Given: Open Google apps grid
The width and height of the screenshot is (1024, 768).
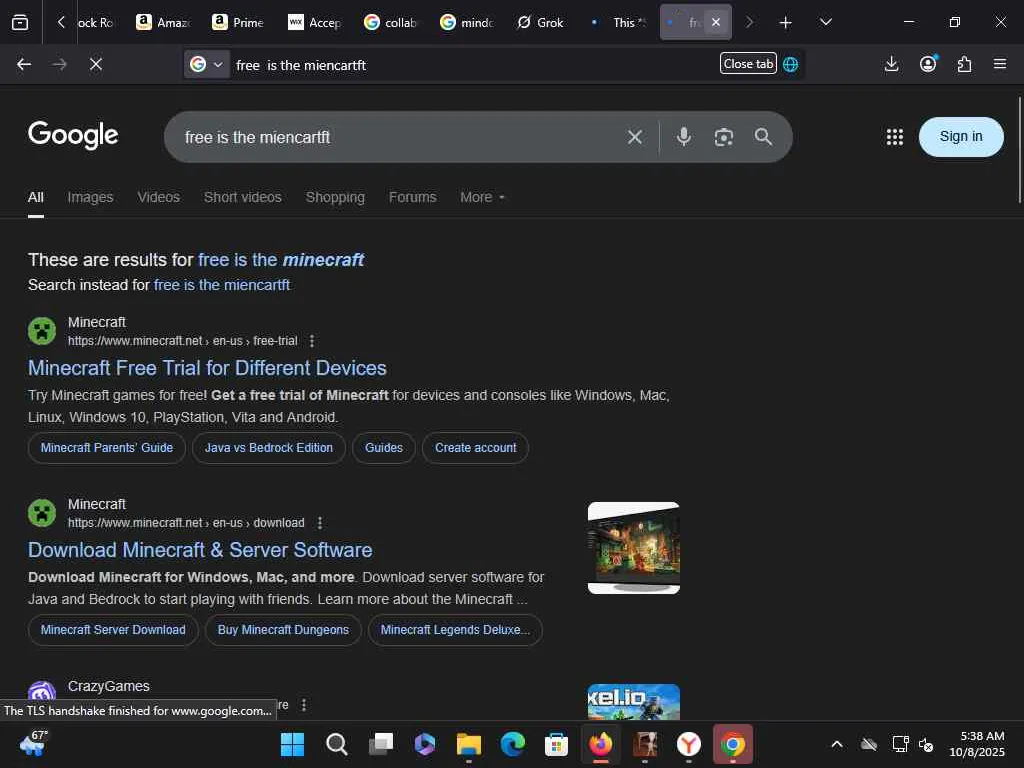Looking at the screenshot, I should [x=895, y=136].
